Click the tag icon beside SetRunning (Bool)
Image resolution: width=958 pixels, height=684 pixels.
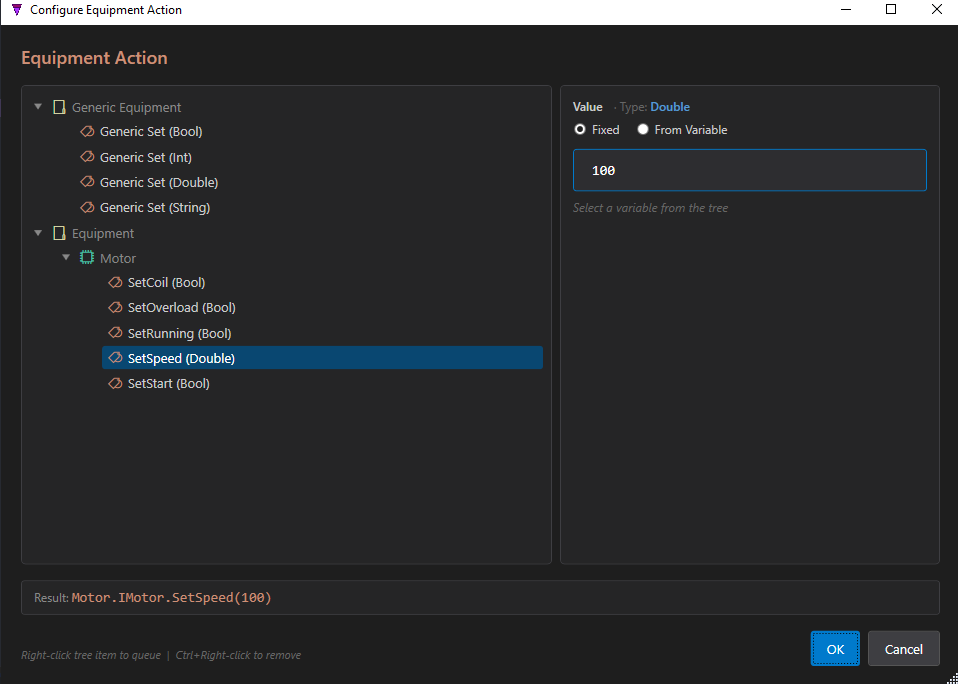(115, 333)
